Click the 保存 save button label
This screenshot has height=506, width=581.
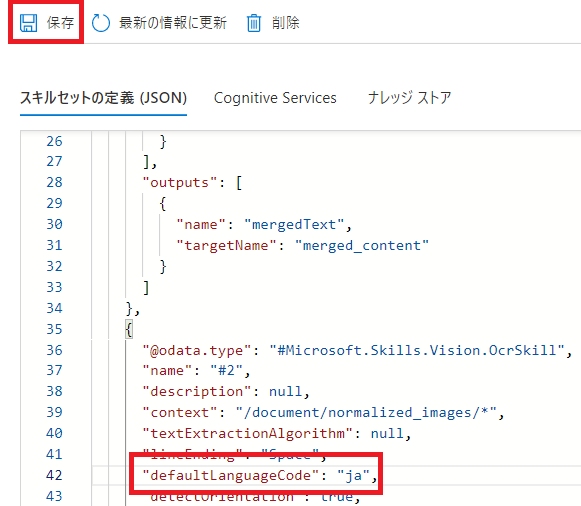coord(60,23)
